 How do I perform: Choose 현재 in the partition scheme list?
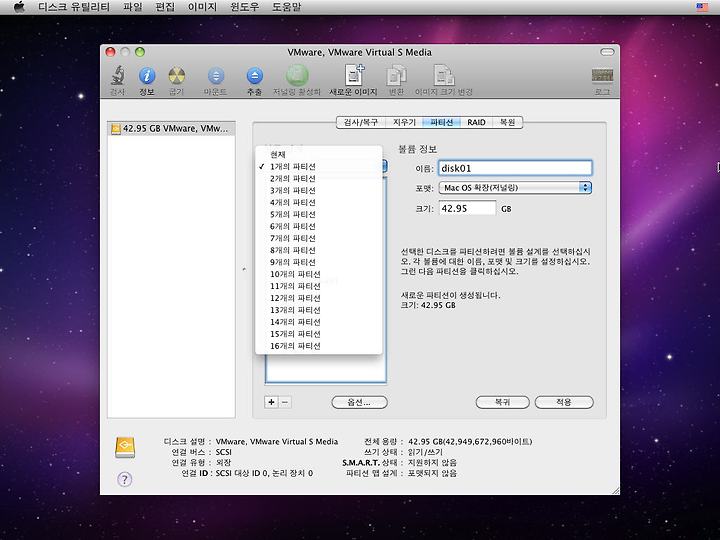pos(319,154)
